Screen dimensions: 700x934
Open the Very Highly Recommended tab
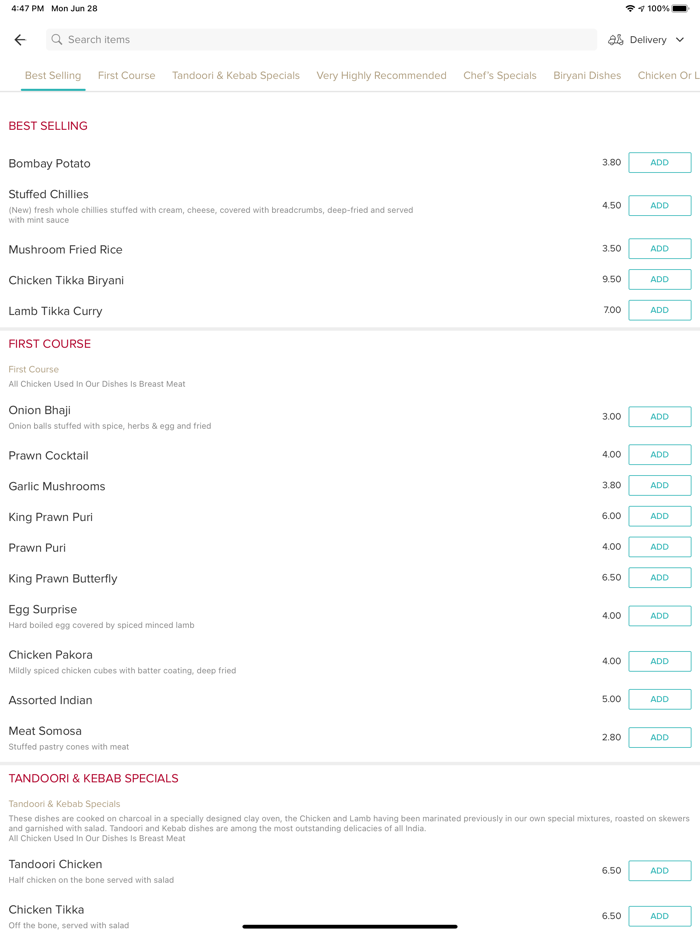point(381,76)
